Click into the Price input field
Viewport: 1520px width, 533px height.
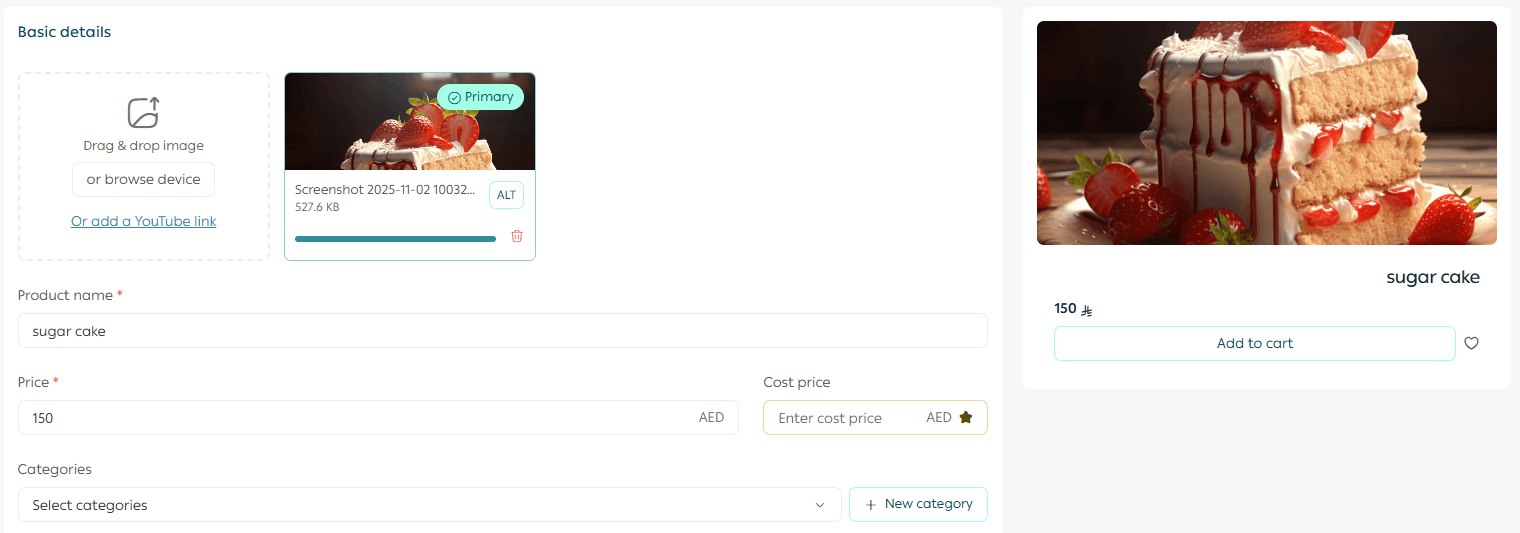[360, 418]
